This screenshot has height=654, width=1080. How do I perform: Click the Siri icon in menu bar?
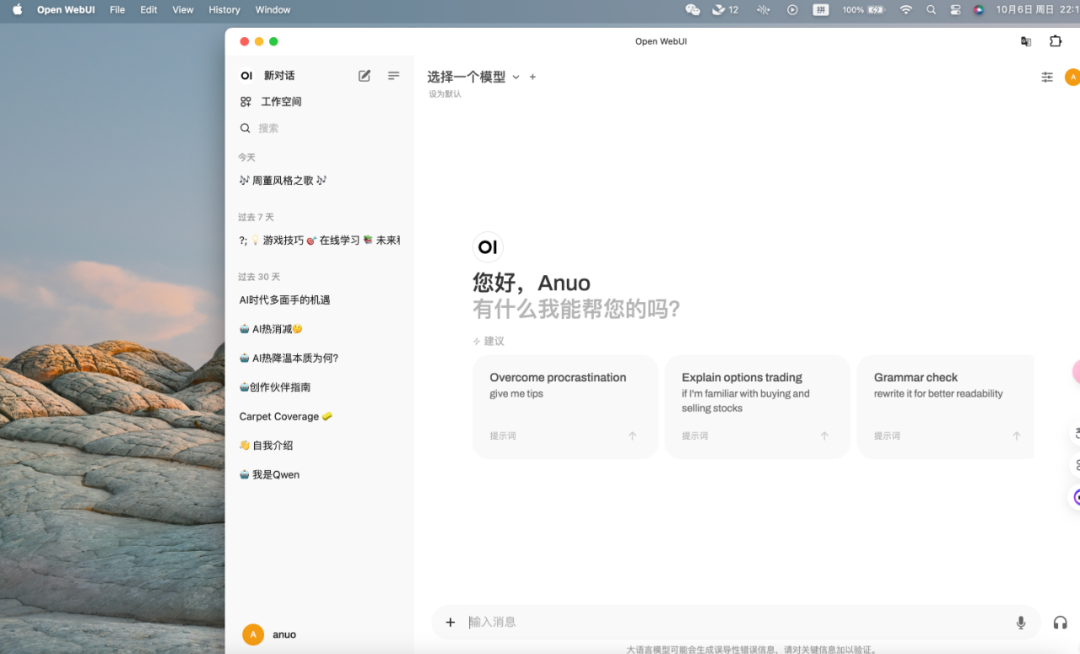click(x=978, y=10)
